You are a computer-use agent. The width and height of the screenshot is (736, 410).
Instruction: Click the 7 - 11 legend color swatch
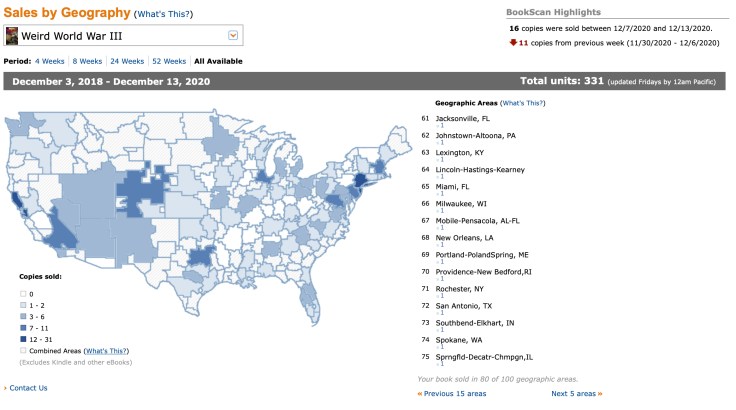coord(23,327)
